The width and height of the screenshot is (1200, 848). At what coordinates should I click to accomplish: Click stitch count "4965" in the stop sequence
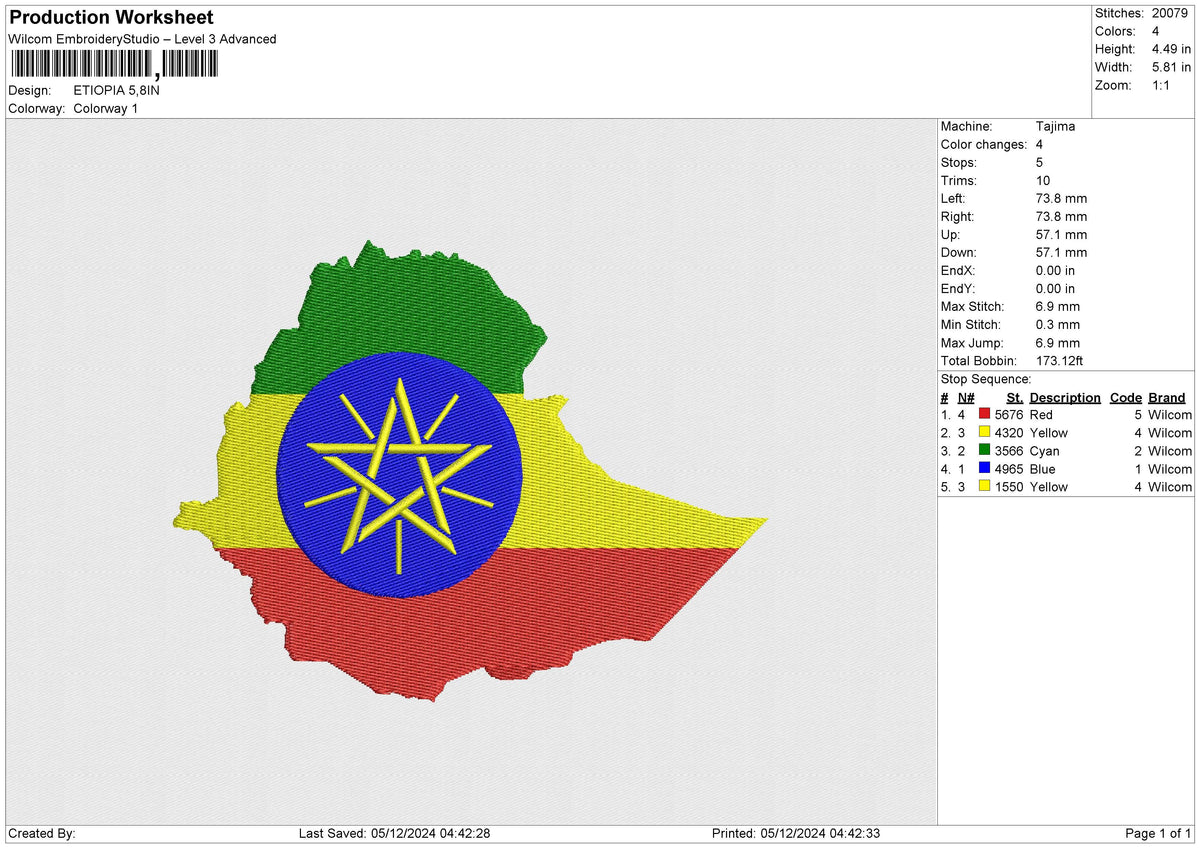tap(1009, 468)
